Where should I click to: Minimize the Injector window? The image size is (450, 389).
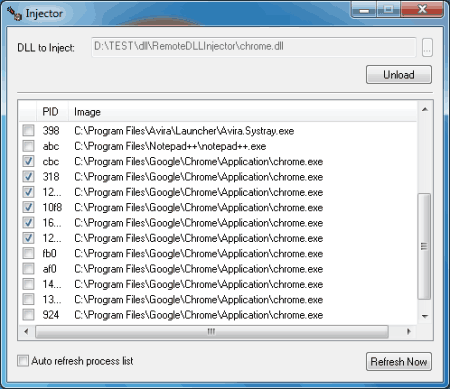click(x=364, y=10)
